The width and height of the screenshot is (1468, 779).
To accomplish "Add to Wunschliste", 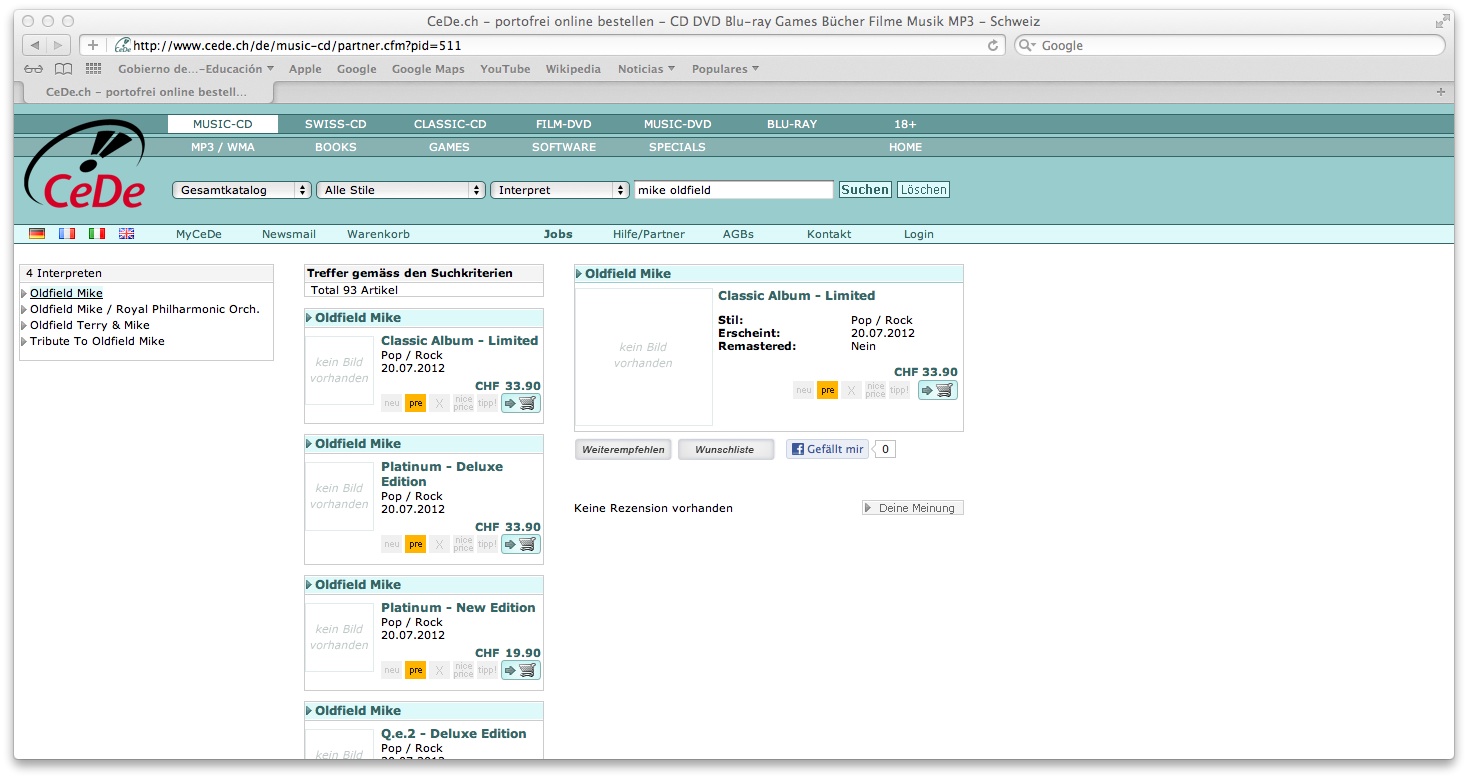I will tap(726, 450).
